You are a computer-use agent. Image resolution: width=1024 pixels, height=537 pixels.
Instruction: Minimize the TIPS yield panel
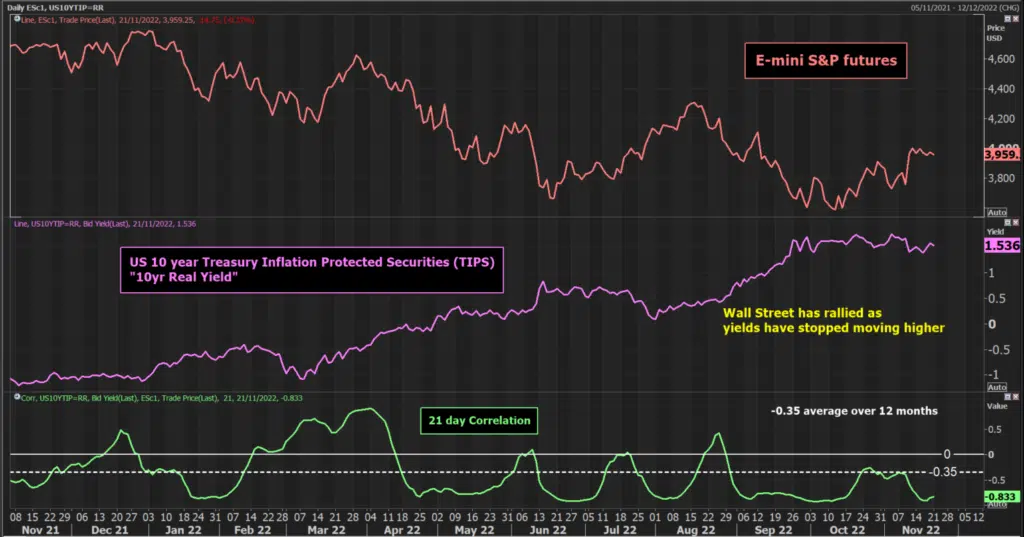pyautogui.click(x=1008, y=223)
